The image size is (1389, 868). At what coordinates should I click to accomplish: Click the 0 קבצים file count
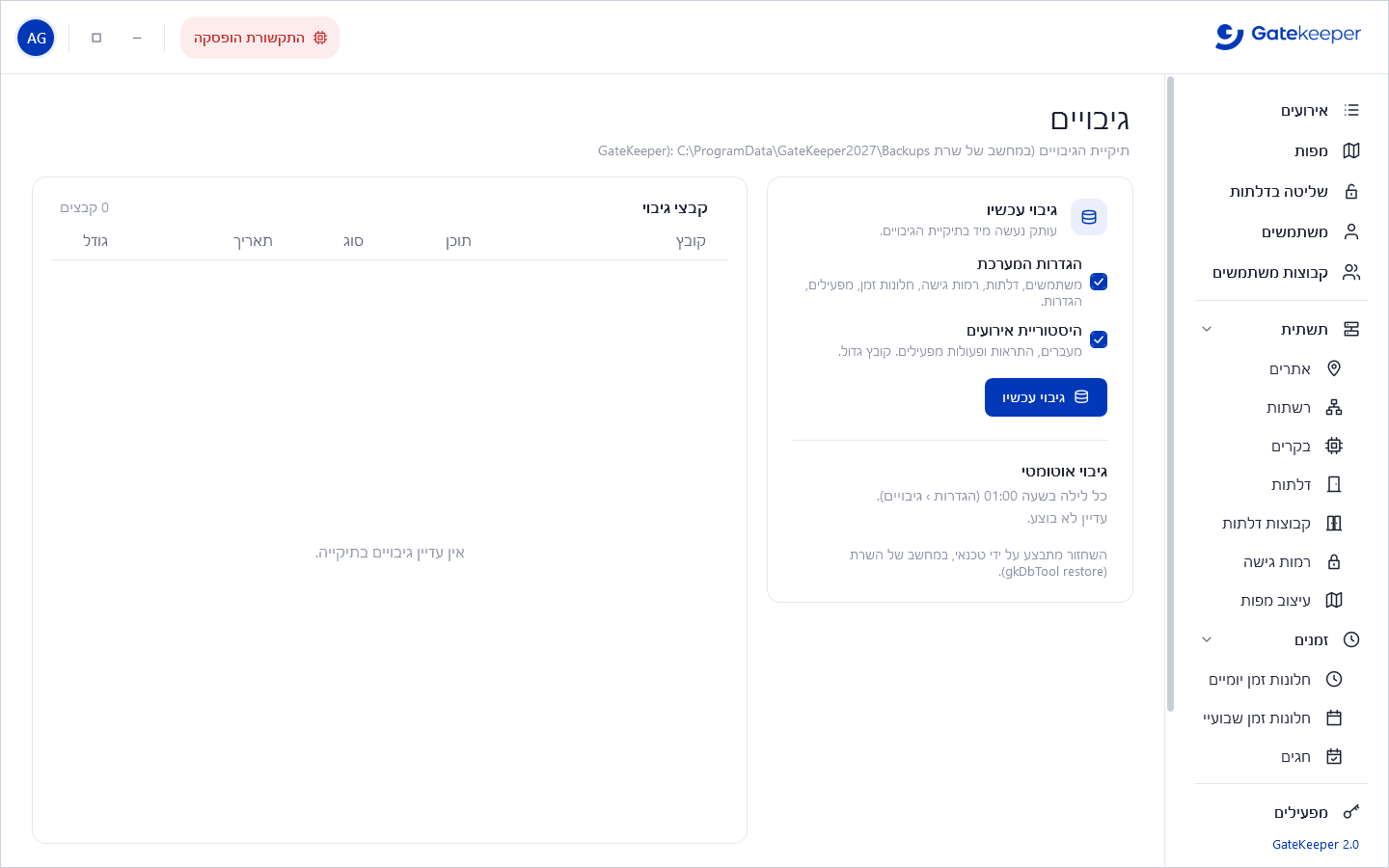pos(85,208)
